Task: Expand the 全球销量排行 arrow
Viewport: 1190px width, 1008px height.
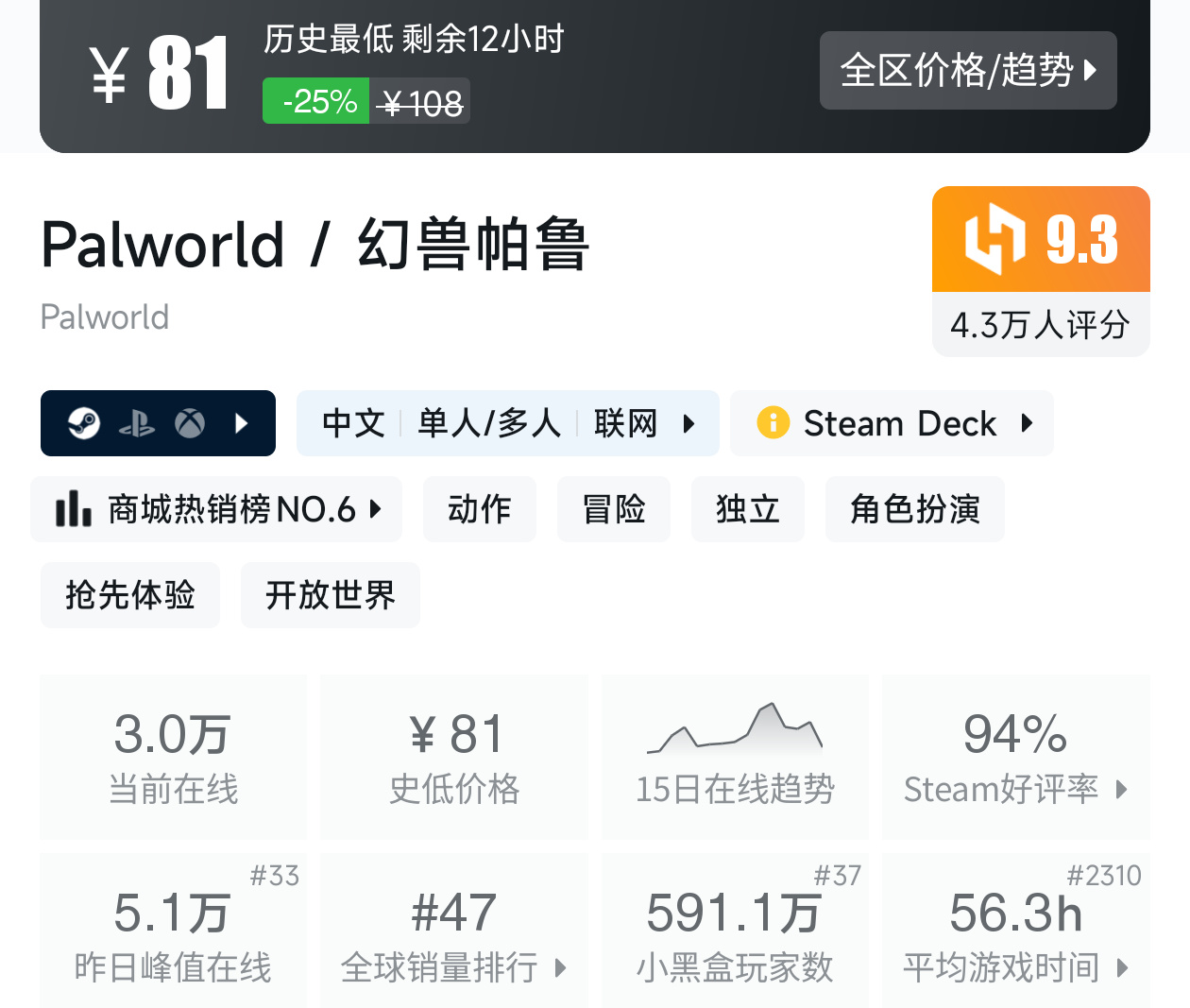Action: (561, 967)
